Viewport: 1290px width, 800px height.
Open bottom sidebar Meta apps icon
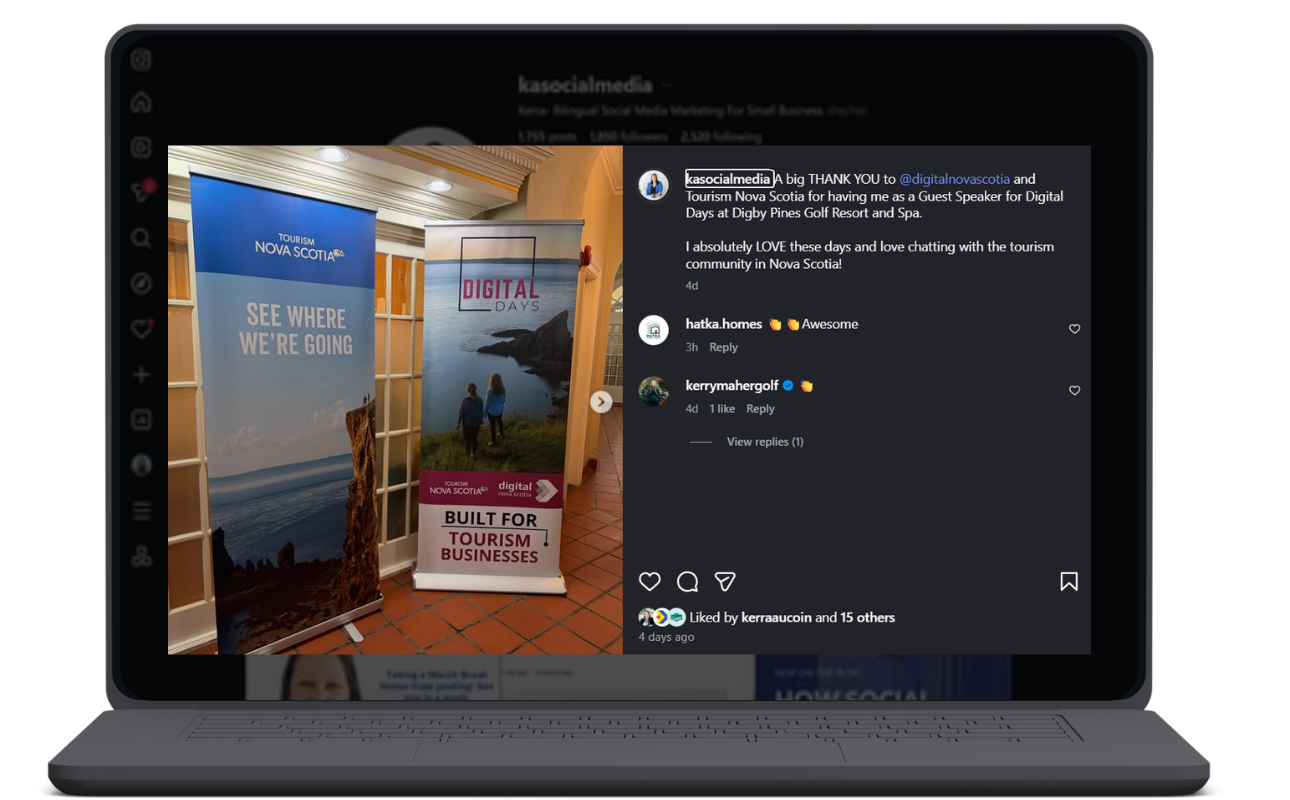141,557
